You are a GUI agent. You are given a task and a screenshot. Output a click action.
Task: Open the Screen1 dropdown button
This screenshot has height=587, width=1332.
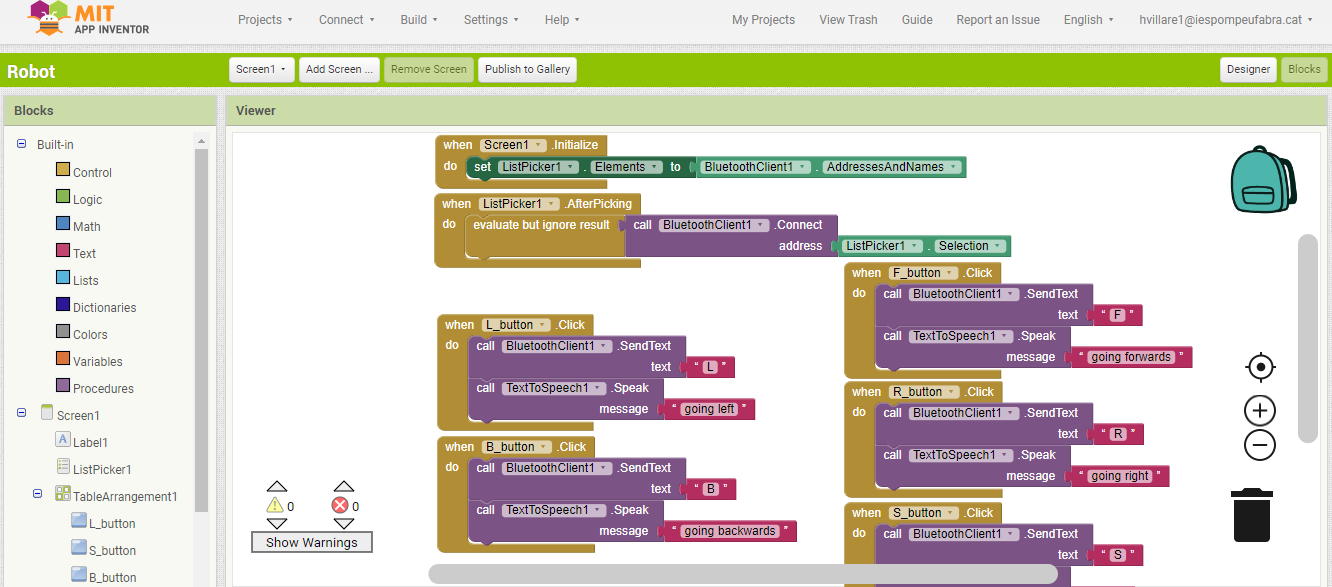(x=262, y=69)
